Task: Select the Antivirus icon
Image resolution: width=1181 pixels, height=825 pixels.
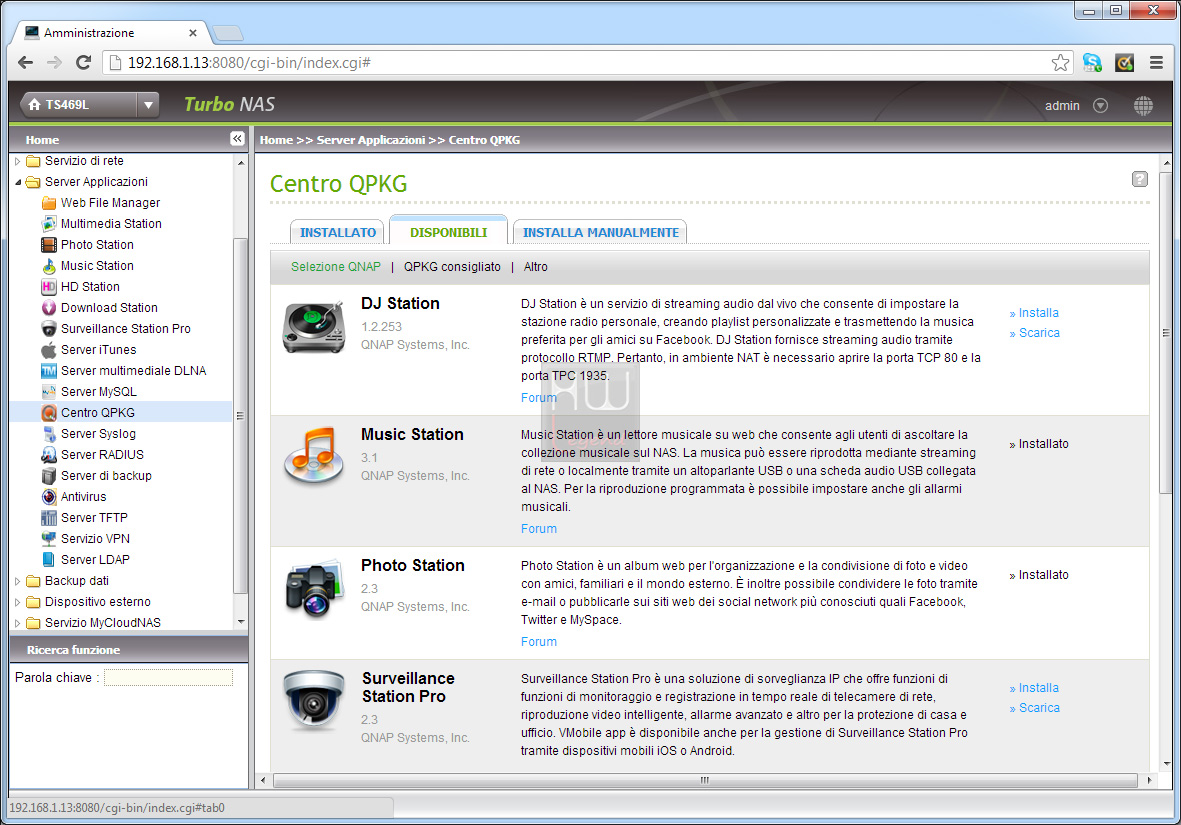Action: click(49, 497)
